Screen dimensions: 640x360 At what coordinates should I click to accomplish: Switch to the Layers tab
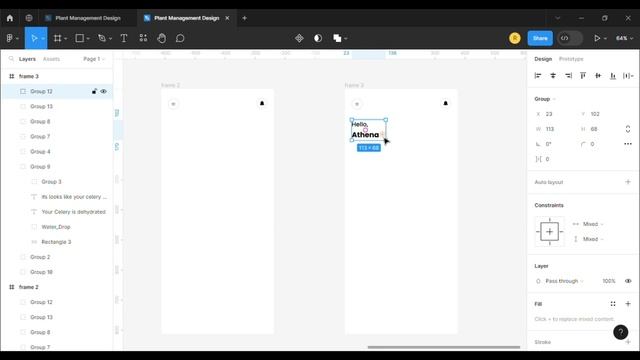pyautogui.click(x=27, y=59)
